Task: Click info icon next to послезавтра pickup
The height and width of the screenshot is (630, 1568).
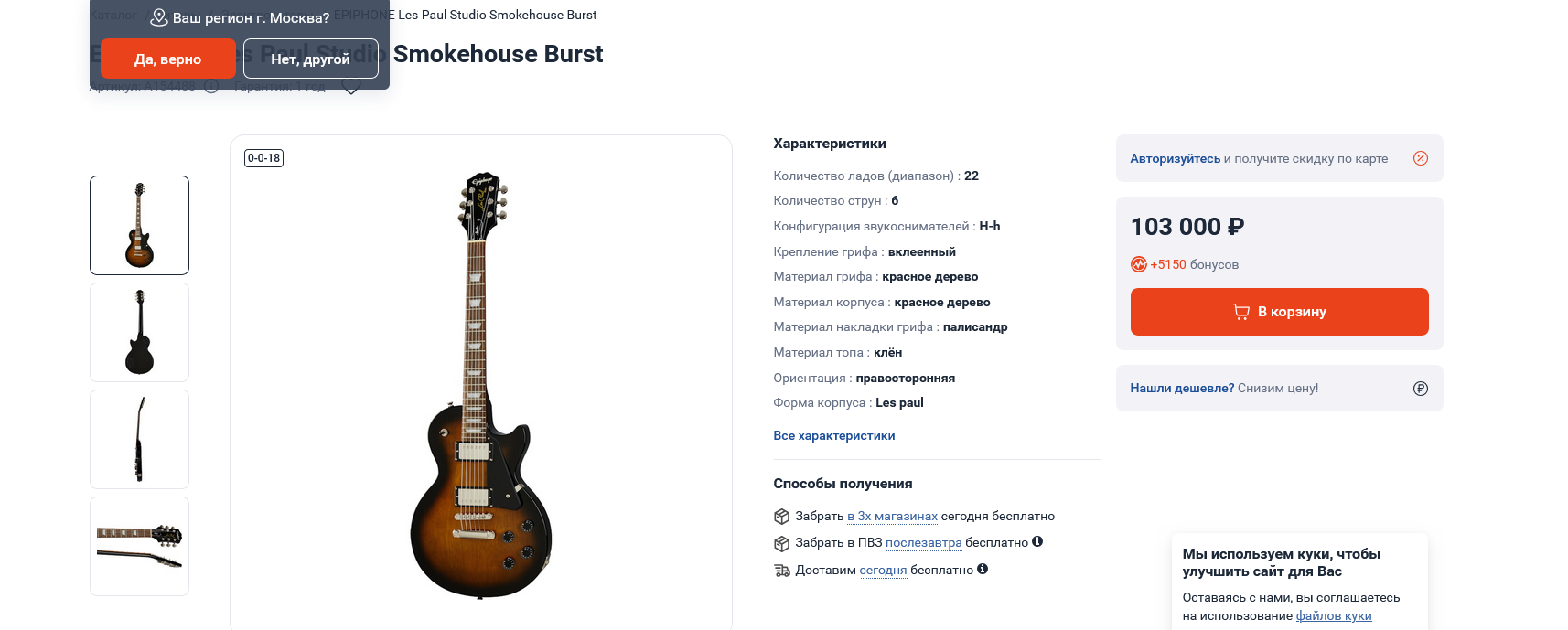Action: [x=1037, y=541]
